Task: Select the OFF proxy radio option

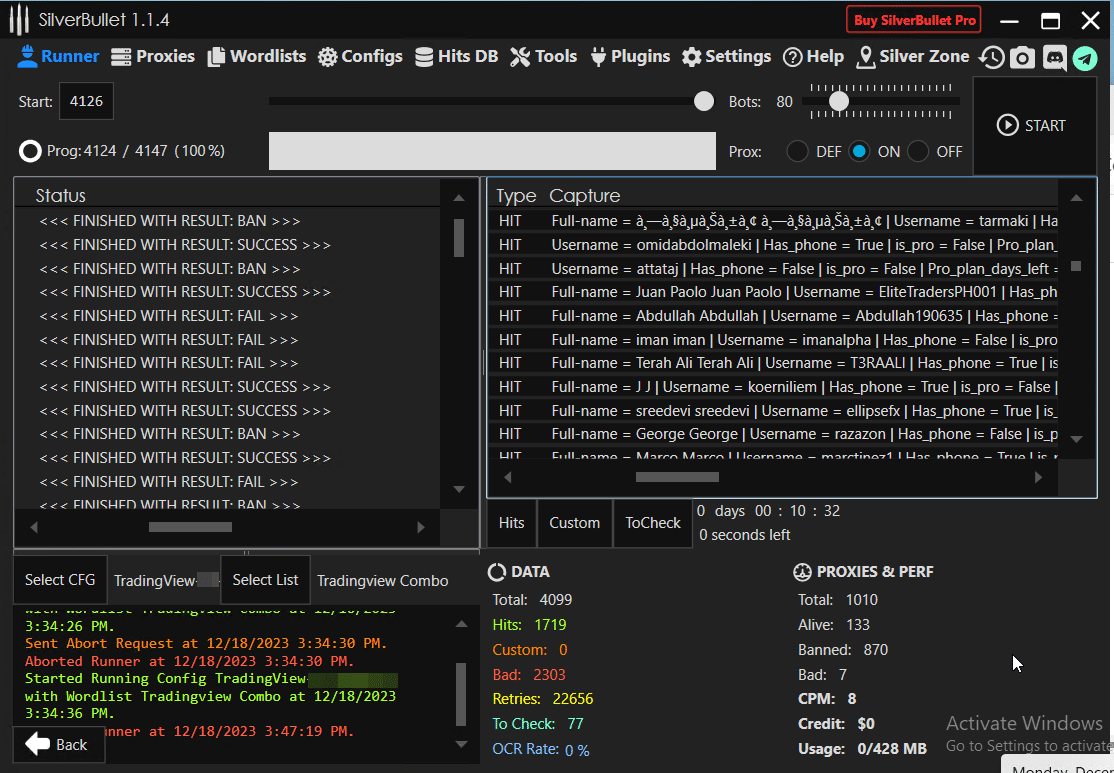Action: coord(919,152)
